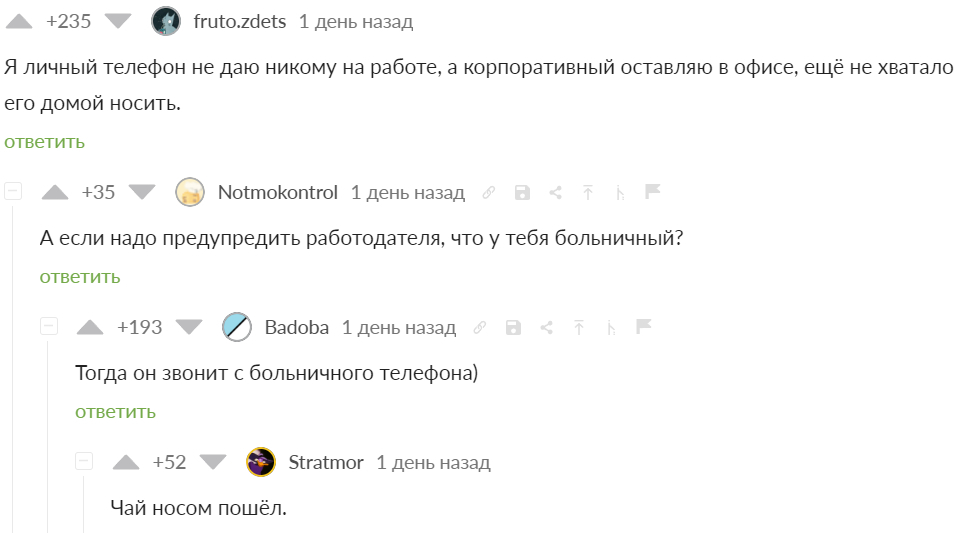Image resolution: width=970 pixels, height=533 pixels.
Task: Open Stratmor's avatar thumbnail
Action: tap(260, 462)
